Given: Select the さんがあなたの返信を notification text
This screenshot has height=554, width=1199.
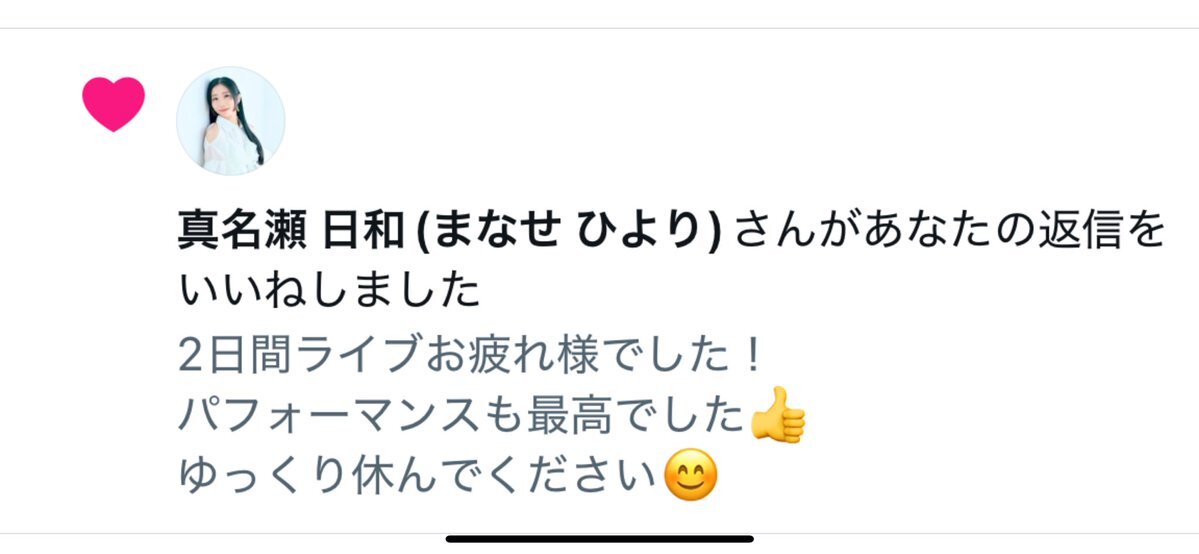Looking at the screenshot, I should pos(950,230).
